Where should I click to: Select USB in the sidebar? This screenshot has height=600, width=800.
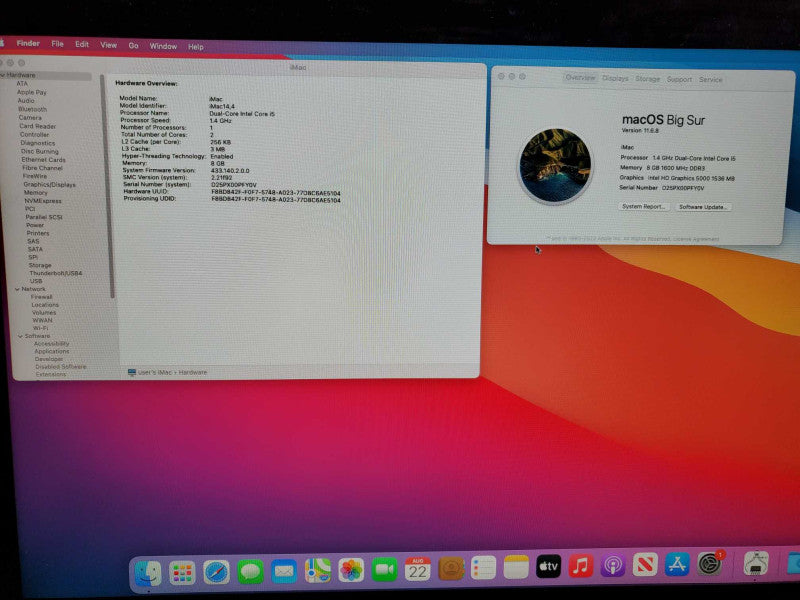click(36, 281)
